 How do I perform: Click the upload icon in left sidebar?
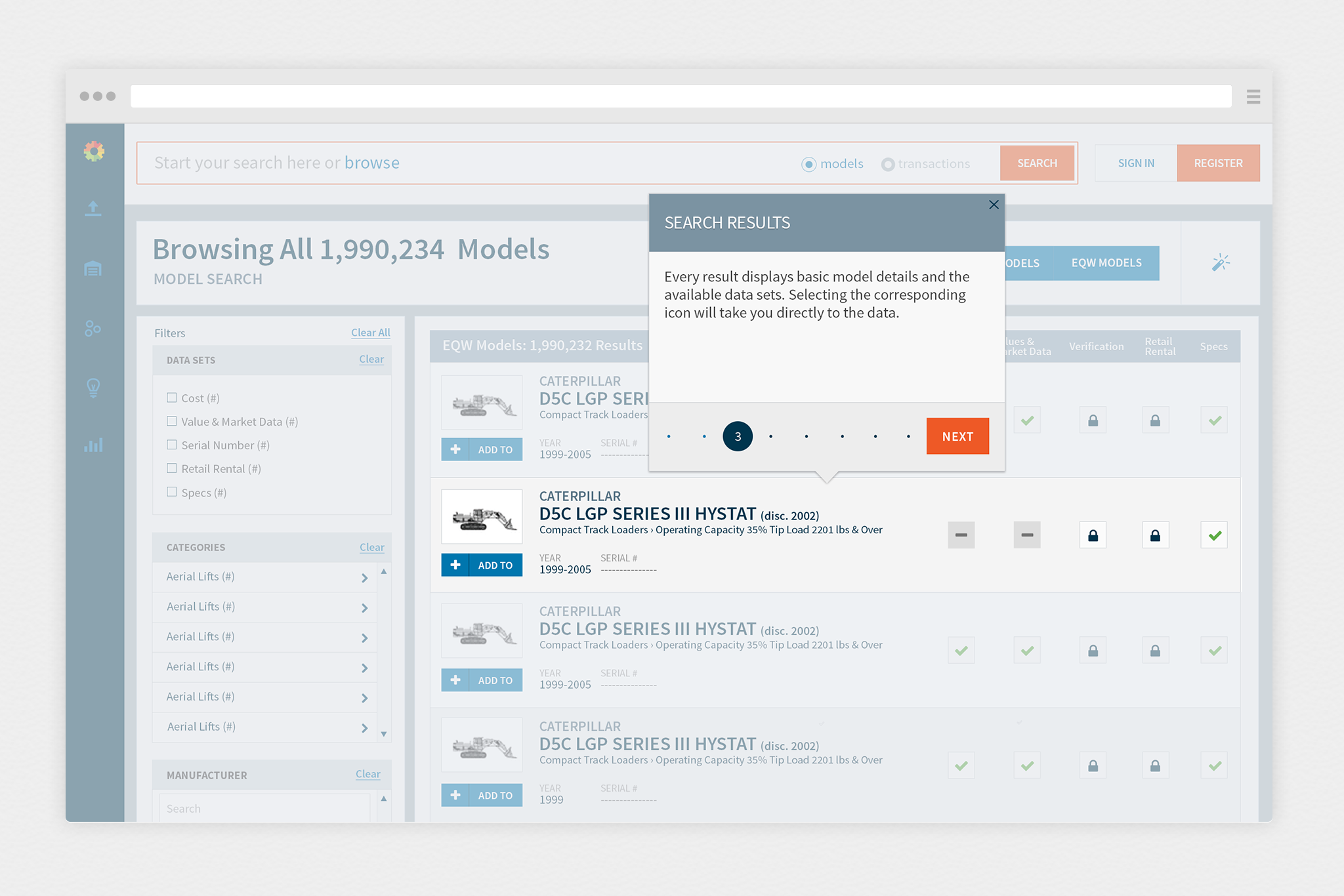click(x=93, y=209)
